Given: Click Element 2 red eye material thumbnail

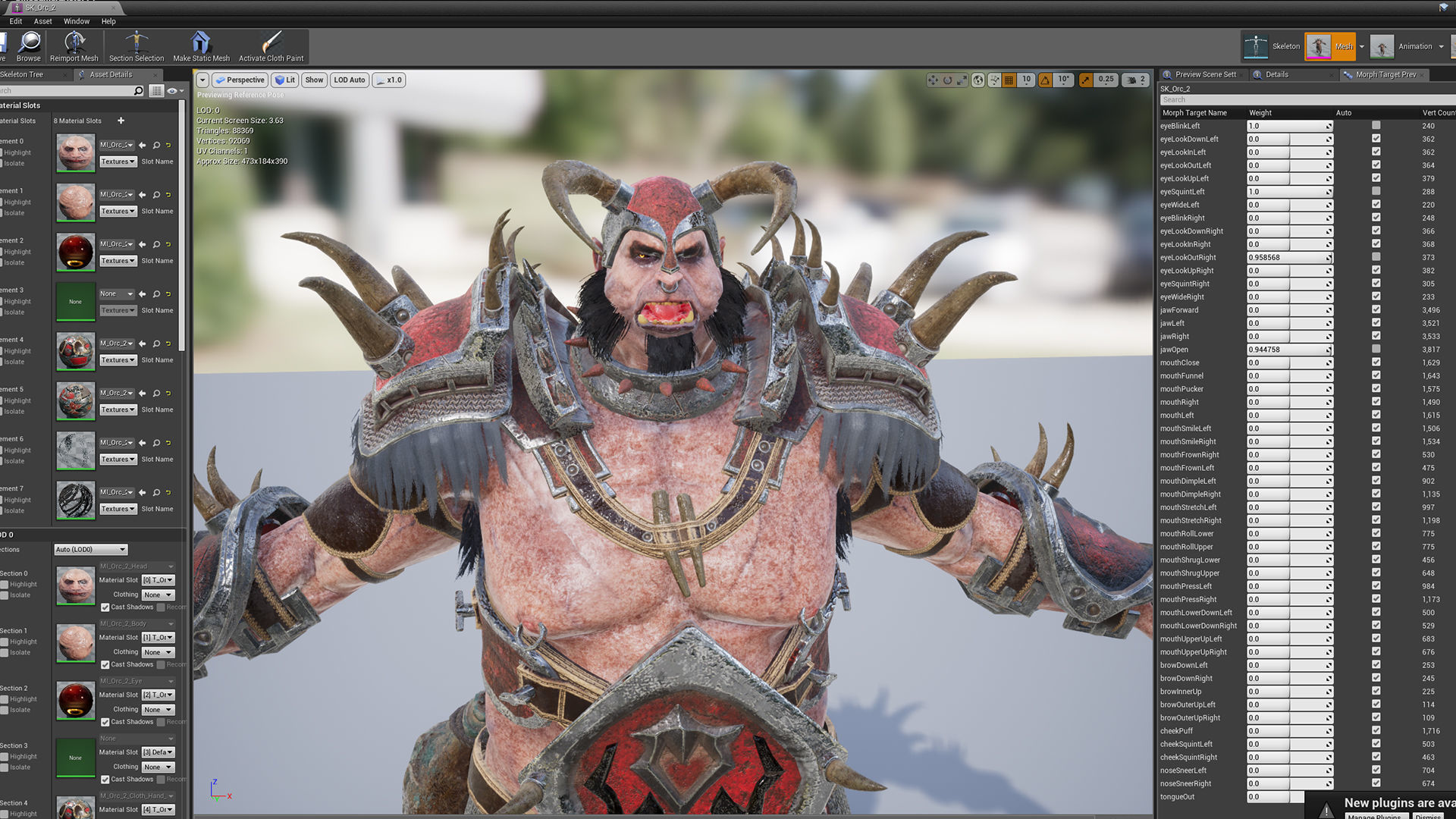Looking at the screenshot, I should click(x=76, y=252).
